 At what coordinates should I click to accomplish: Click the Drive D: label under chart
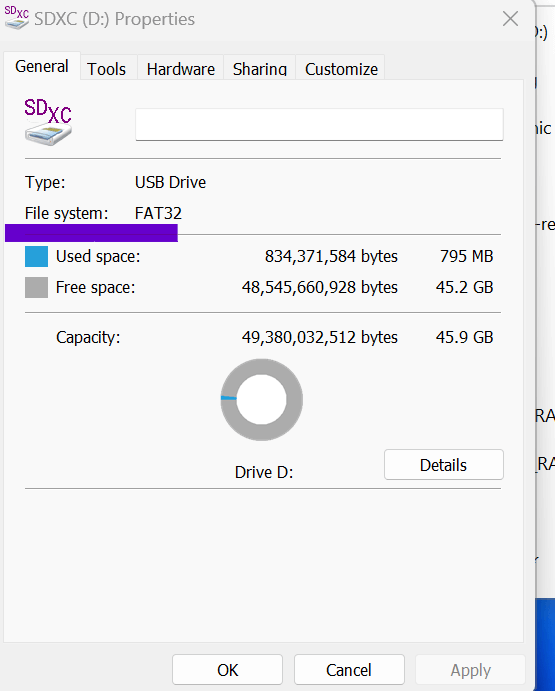264,472
